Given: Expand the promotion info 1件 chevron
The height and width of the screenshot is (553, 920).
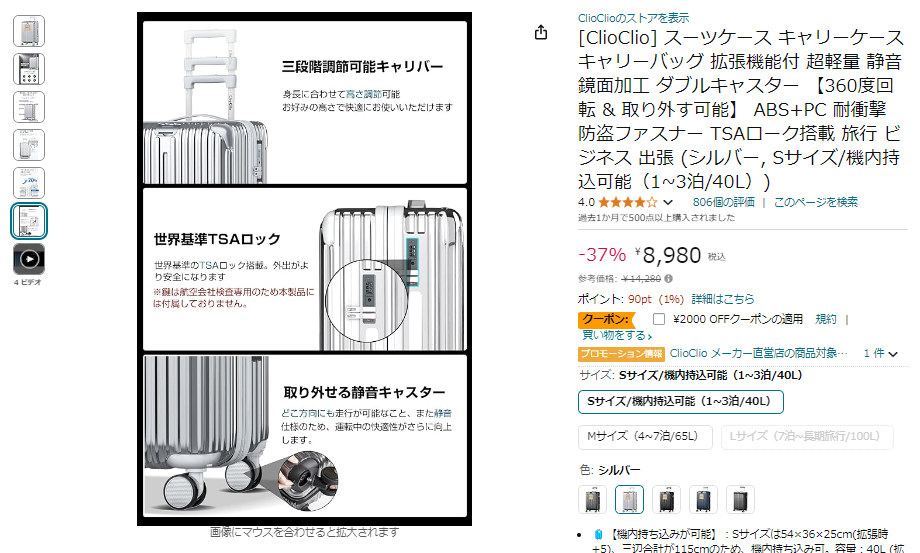Looking at the screenshot, I should 893,354.
